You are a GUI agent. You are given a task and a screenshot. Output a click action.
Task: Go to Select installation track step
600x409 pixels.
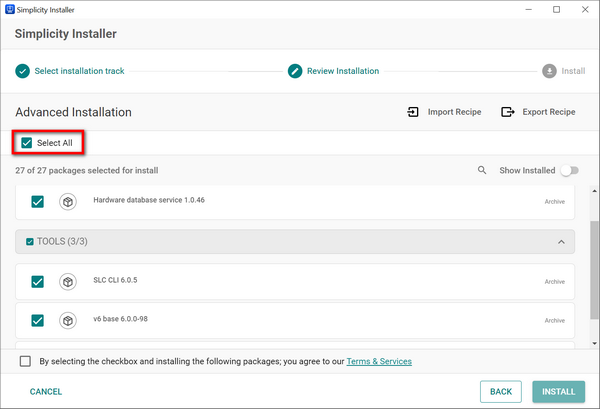point(79,71)
